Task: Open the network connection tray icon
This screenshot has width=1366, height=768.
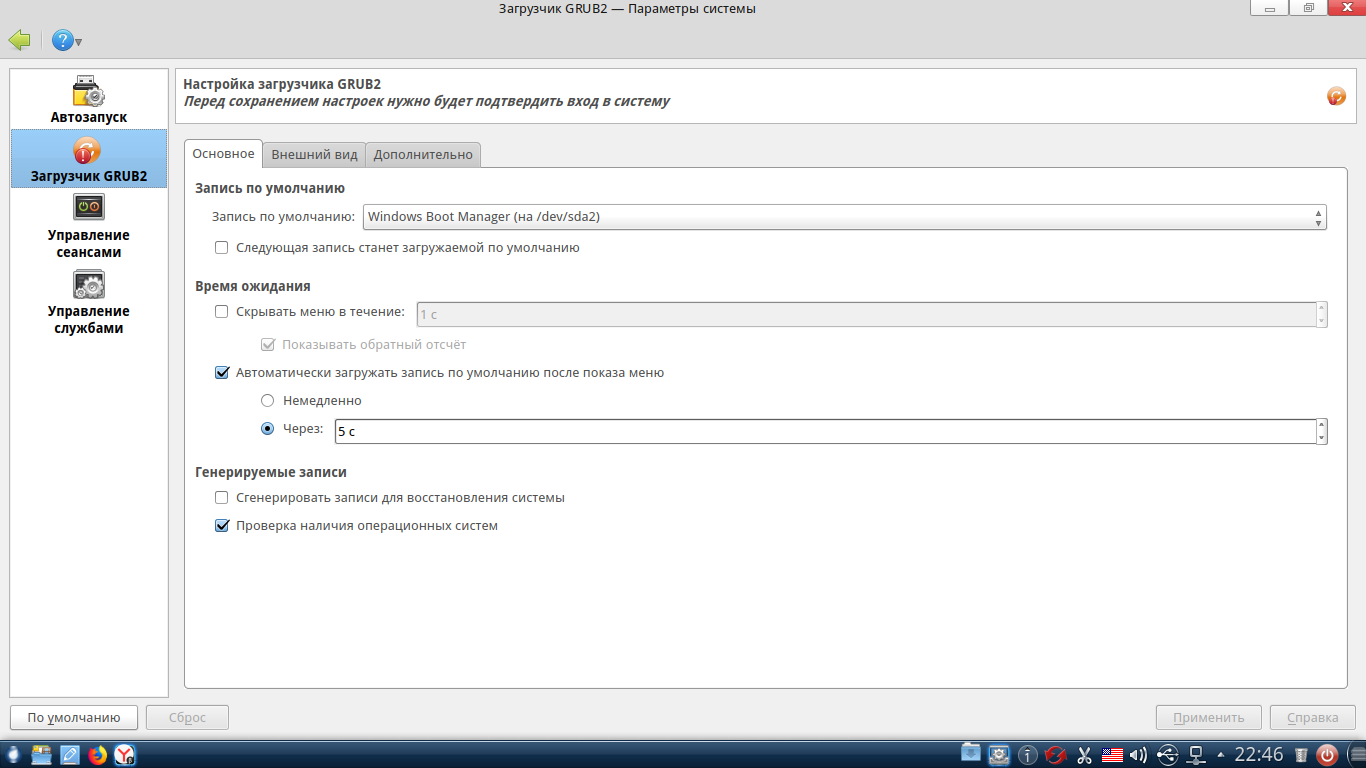Action: click(1195, 755)
